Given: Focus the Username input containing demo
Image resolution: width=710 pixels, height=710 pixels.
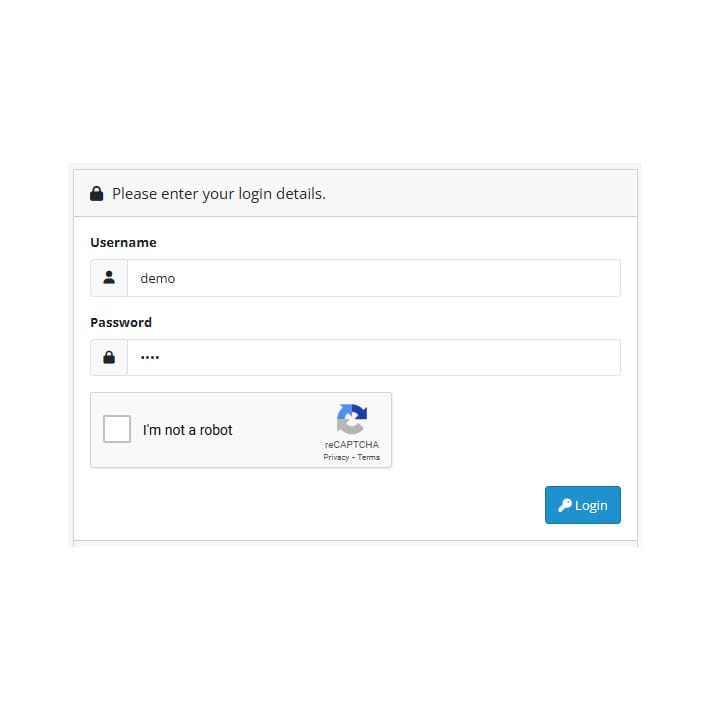Looking at the screenshot, I should point(374,278).
